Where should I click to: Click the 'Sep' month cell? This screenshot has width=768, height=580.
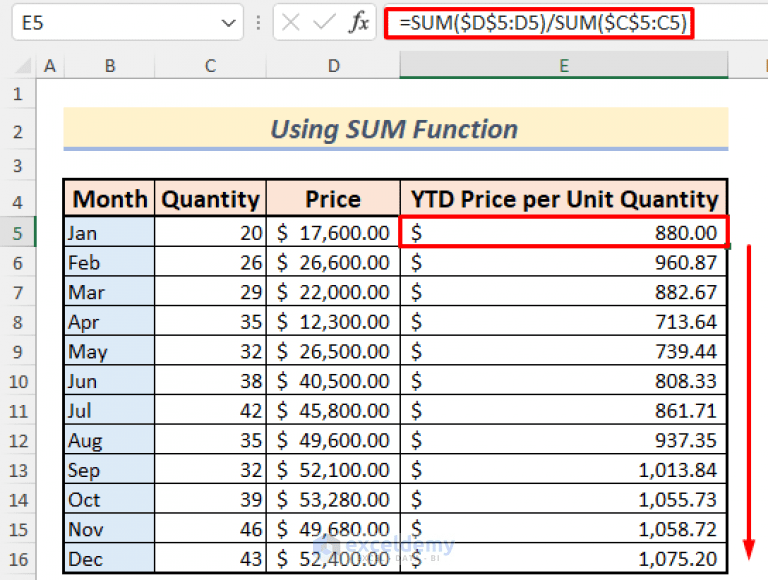pos(110,470)
